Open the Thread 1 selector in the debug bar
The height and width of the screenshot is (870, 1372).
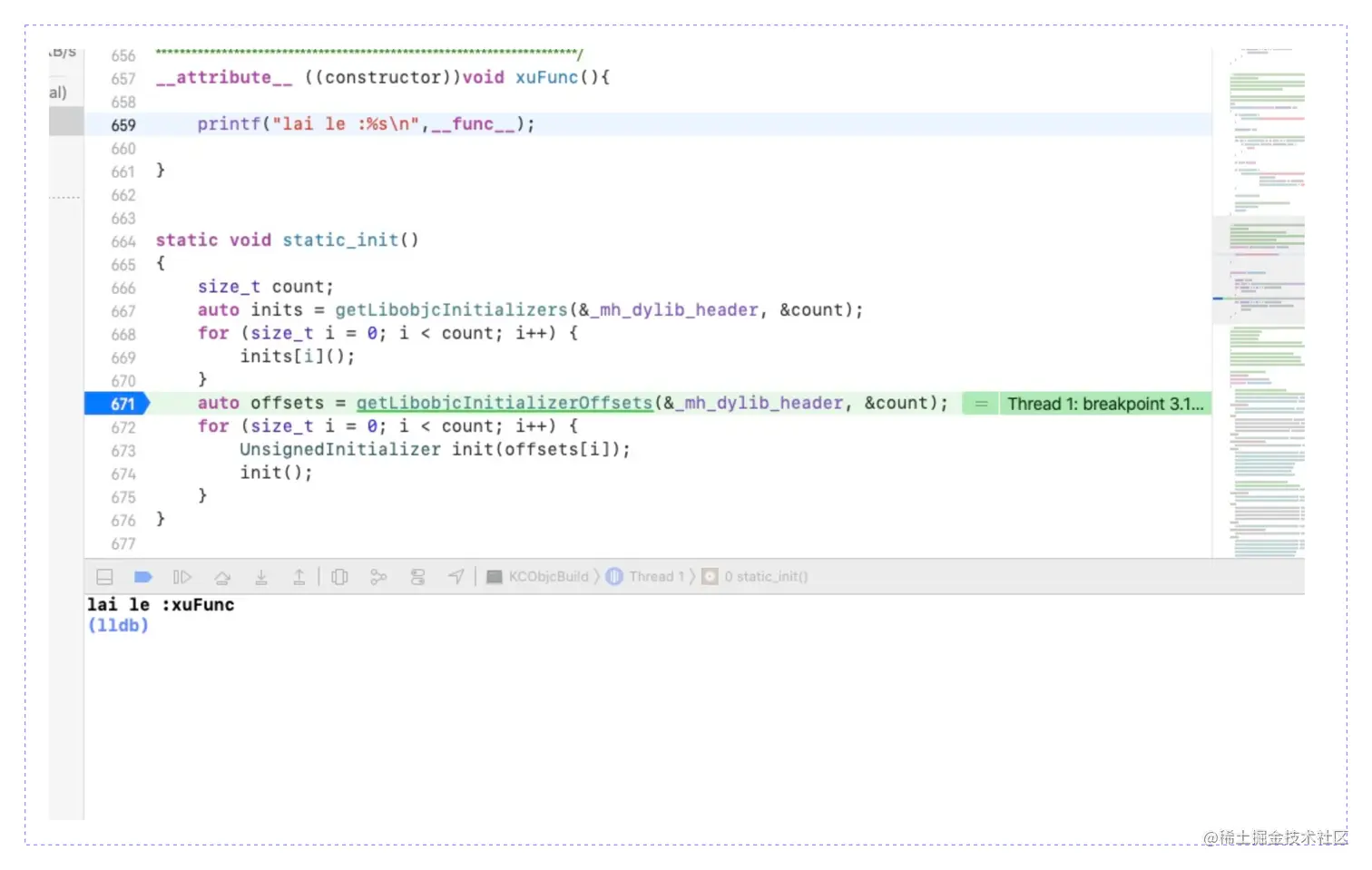click(x=645, y=577)
